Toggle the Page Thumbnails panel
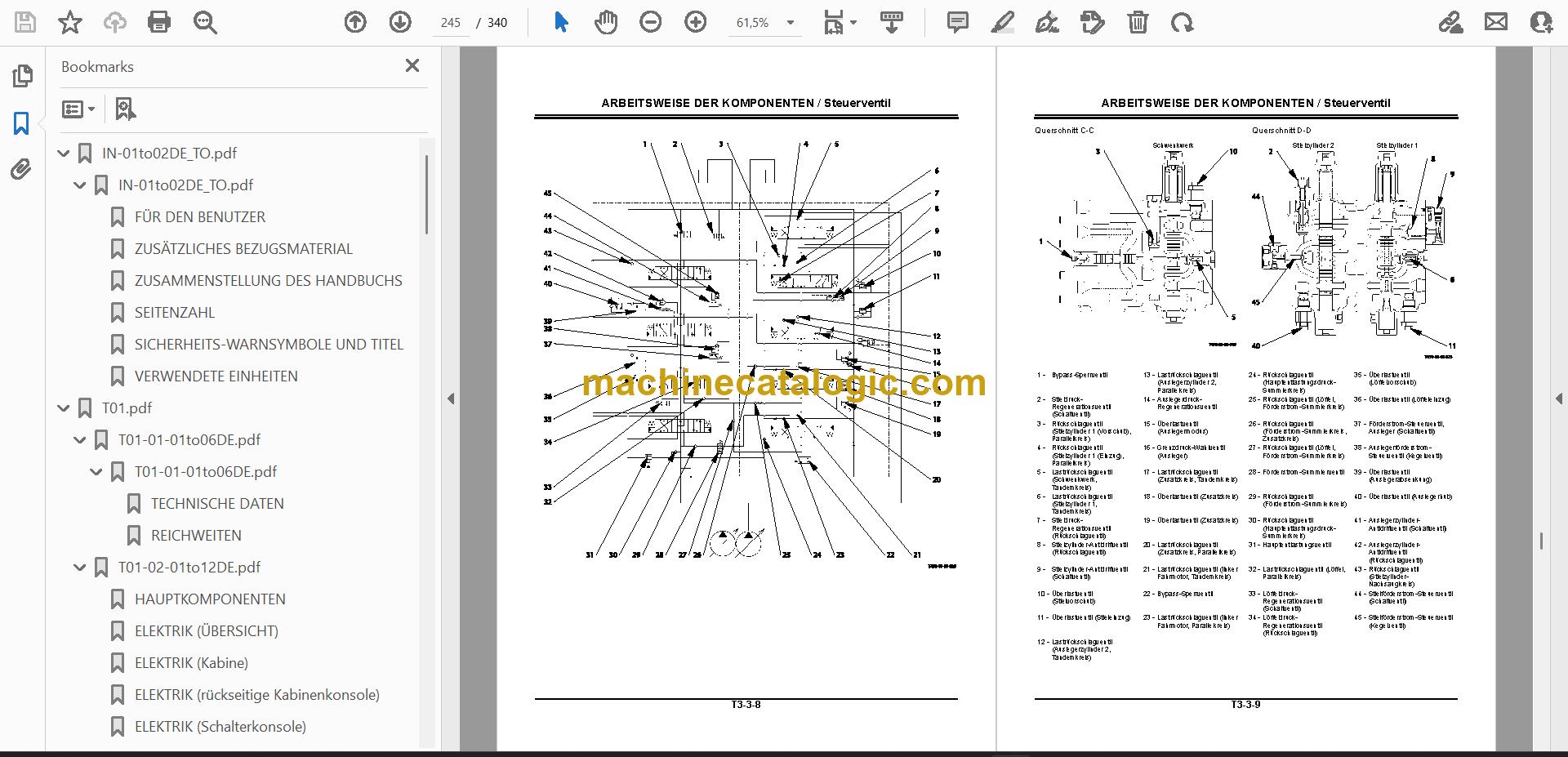This screenshot has width=1568, height=757. [x=22, y=76]
